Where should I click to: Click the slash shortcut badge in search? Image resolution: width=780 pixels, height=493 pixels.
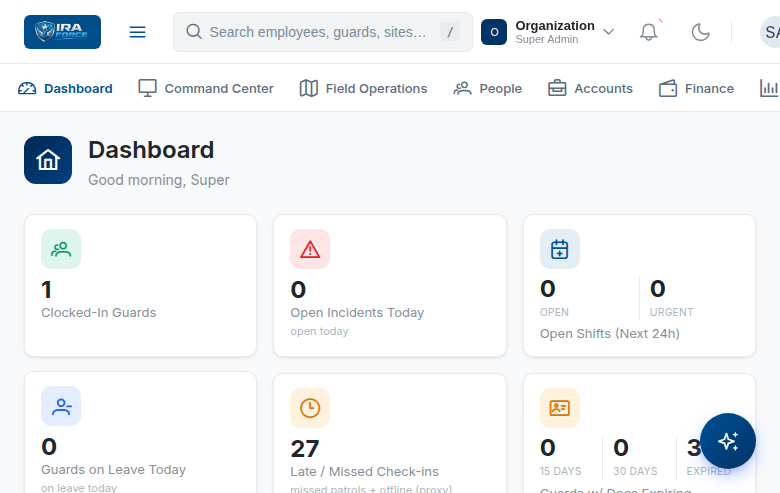[450, 32]
